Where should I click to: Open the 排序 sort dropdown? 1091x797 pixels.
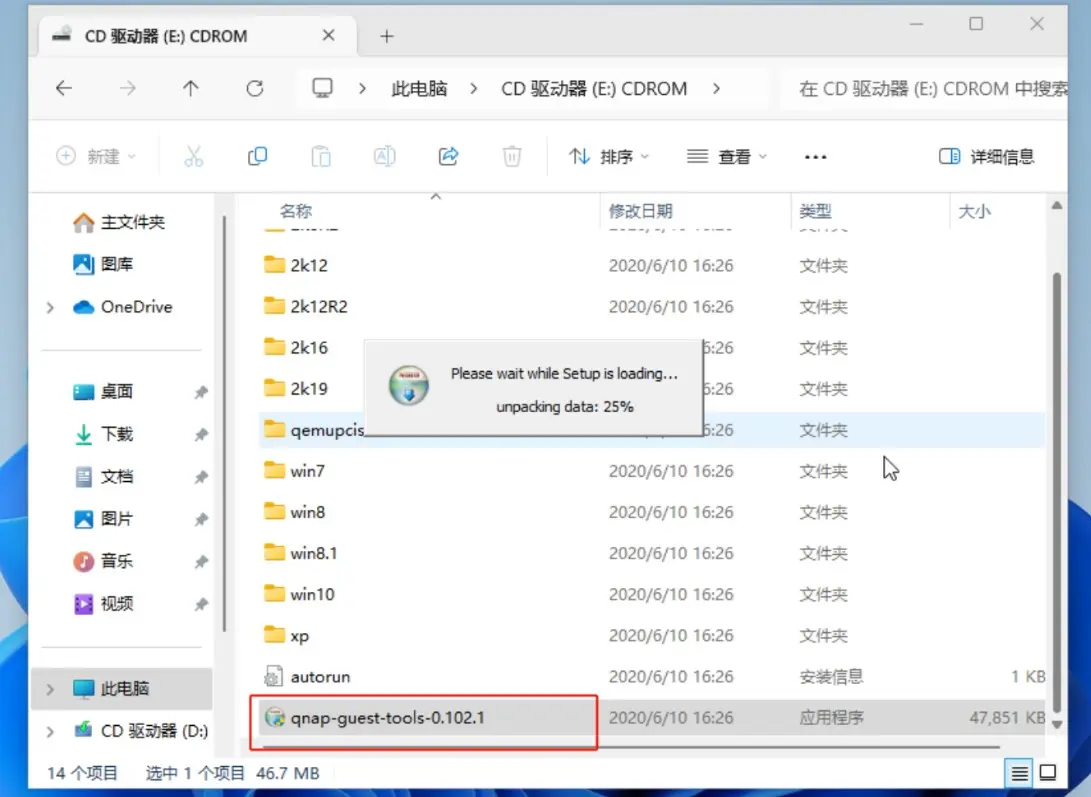609,157
